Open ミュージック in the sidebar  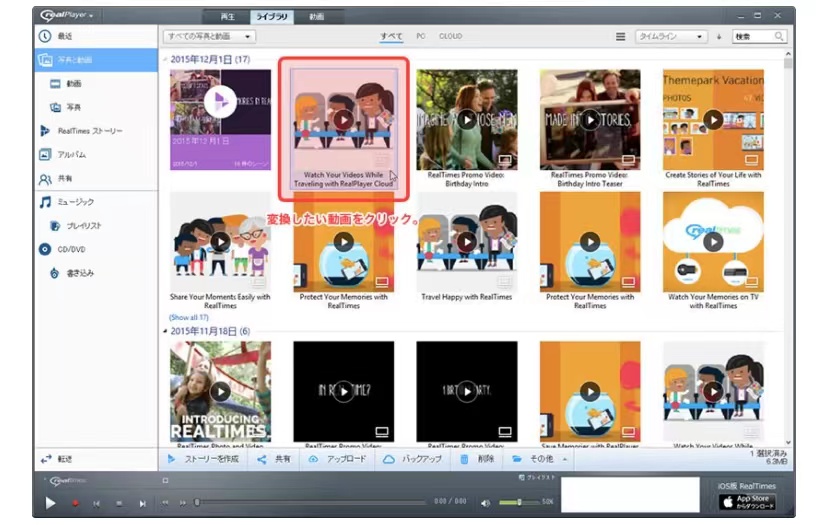tap(96, 202)
